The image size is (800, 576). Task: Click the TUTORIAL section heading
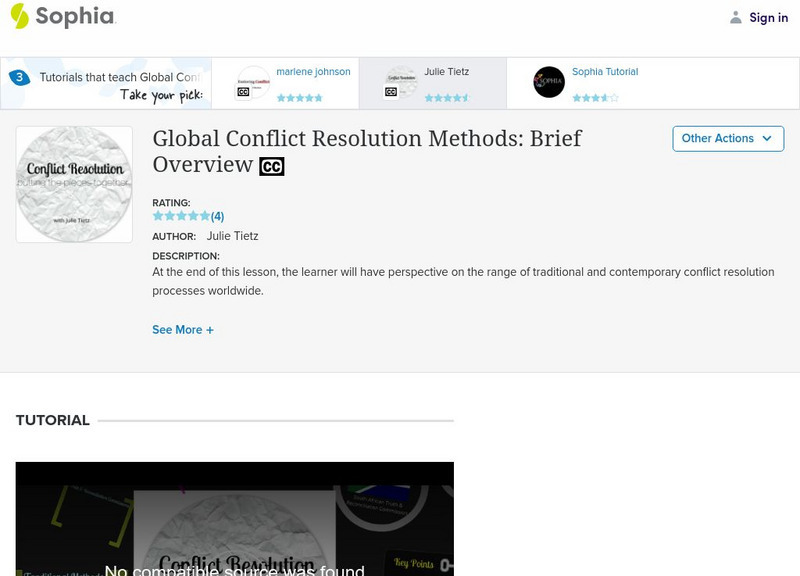tap(53, 420)
